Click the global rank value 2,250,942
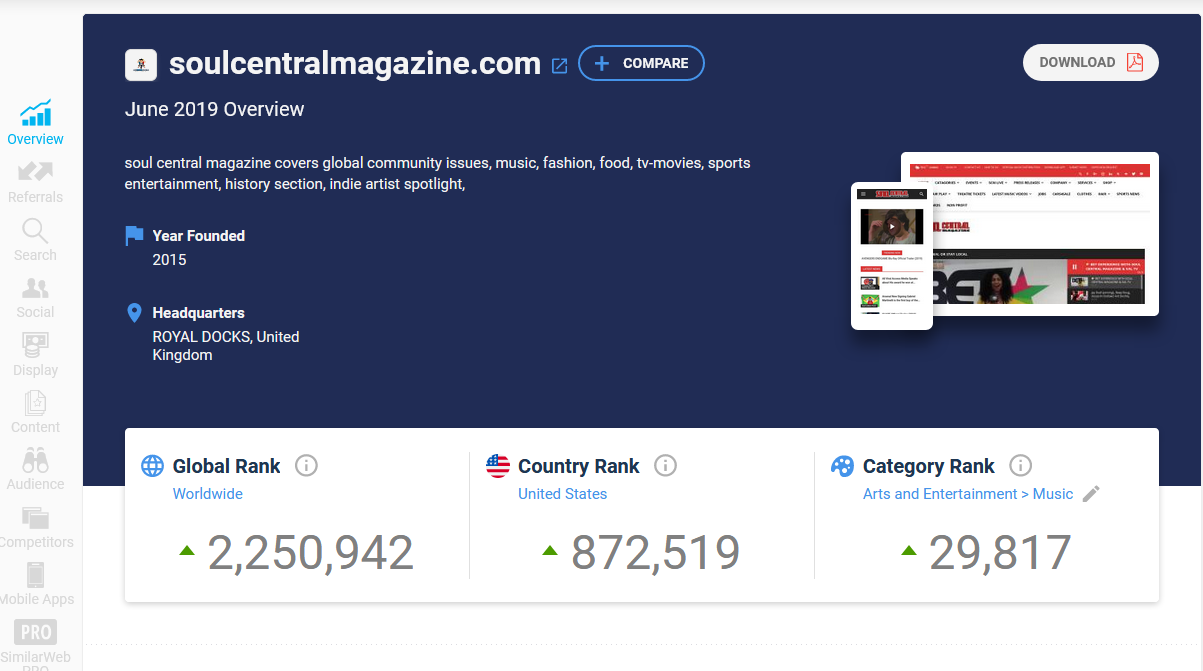This screenshot has width=1203, height=671. tap(310, 553)
